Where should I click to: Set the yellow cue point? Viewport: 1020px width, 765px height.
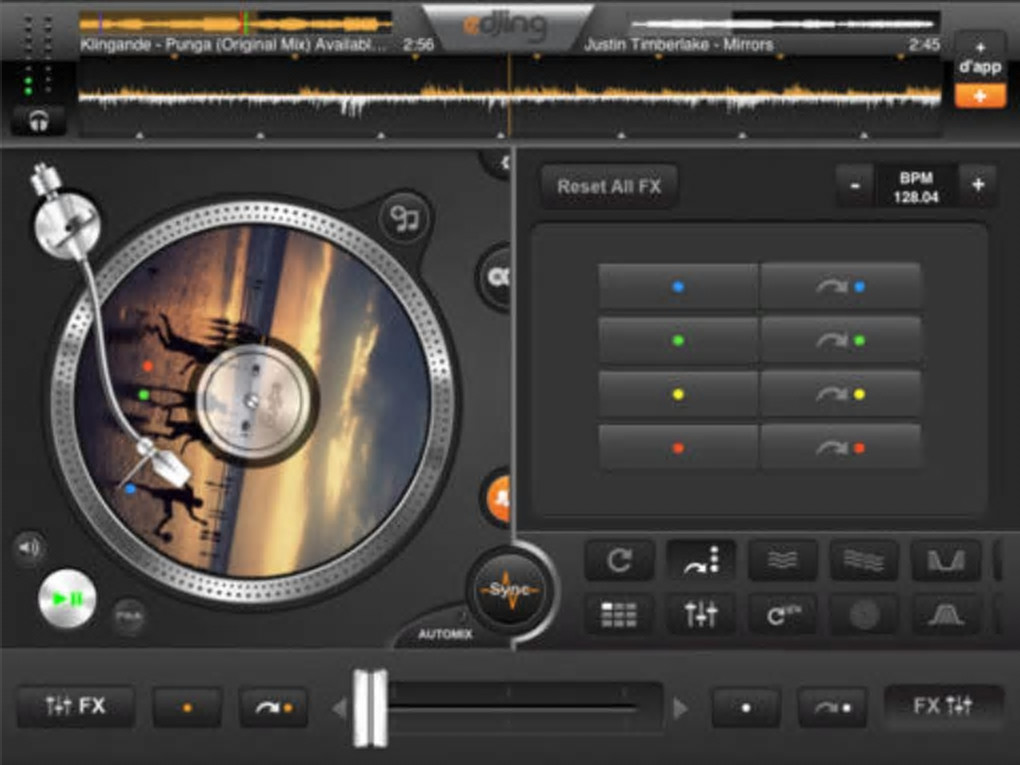pos(678,394)
